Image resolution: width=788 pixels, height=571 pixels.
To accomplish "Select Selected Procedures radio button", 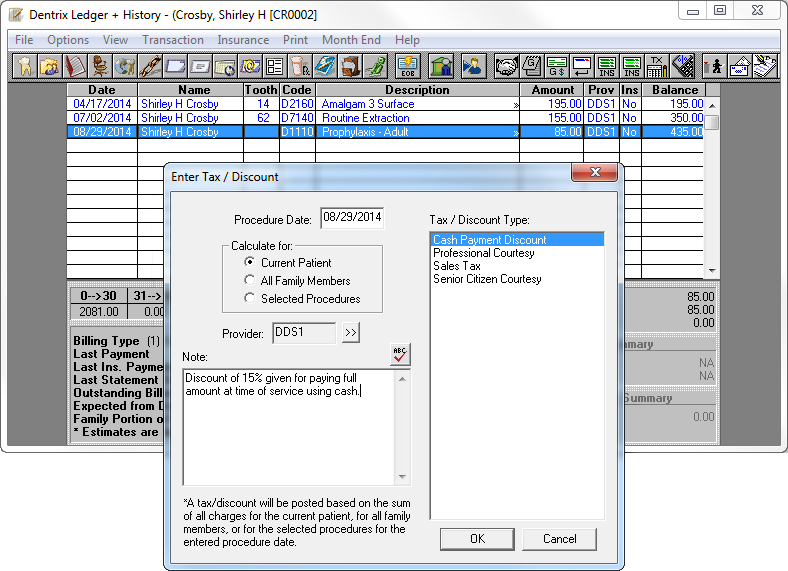I will click(249, 298).
